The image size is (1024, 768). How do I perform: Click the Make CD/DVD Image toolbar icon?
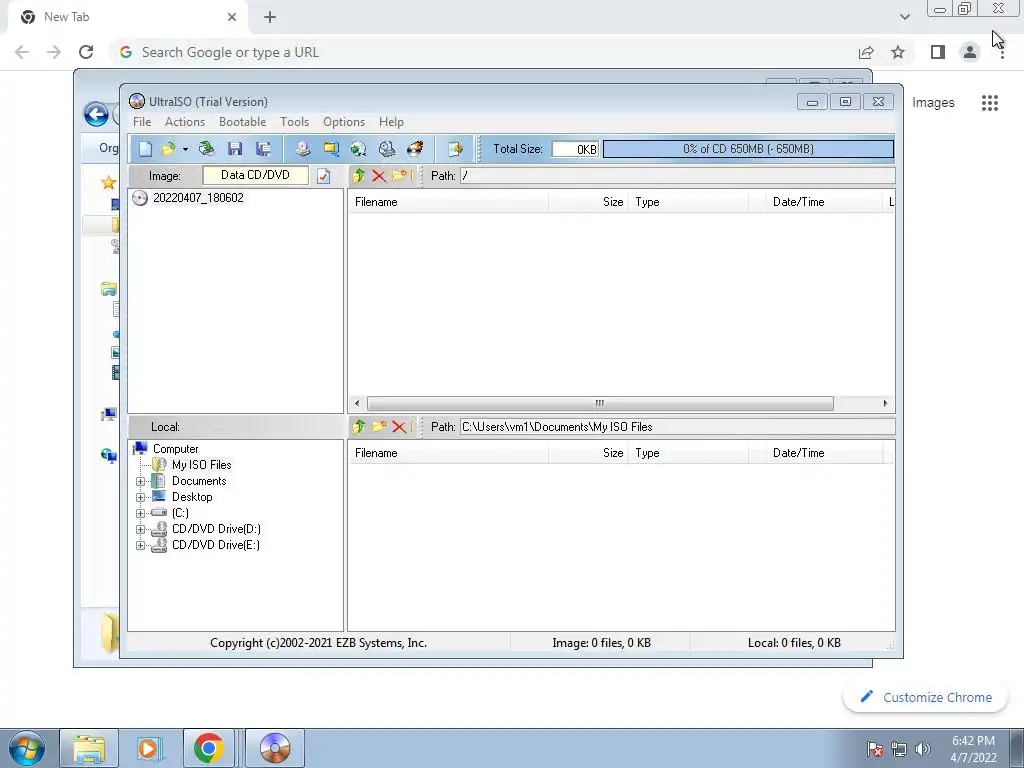tap(302, 149)
